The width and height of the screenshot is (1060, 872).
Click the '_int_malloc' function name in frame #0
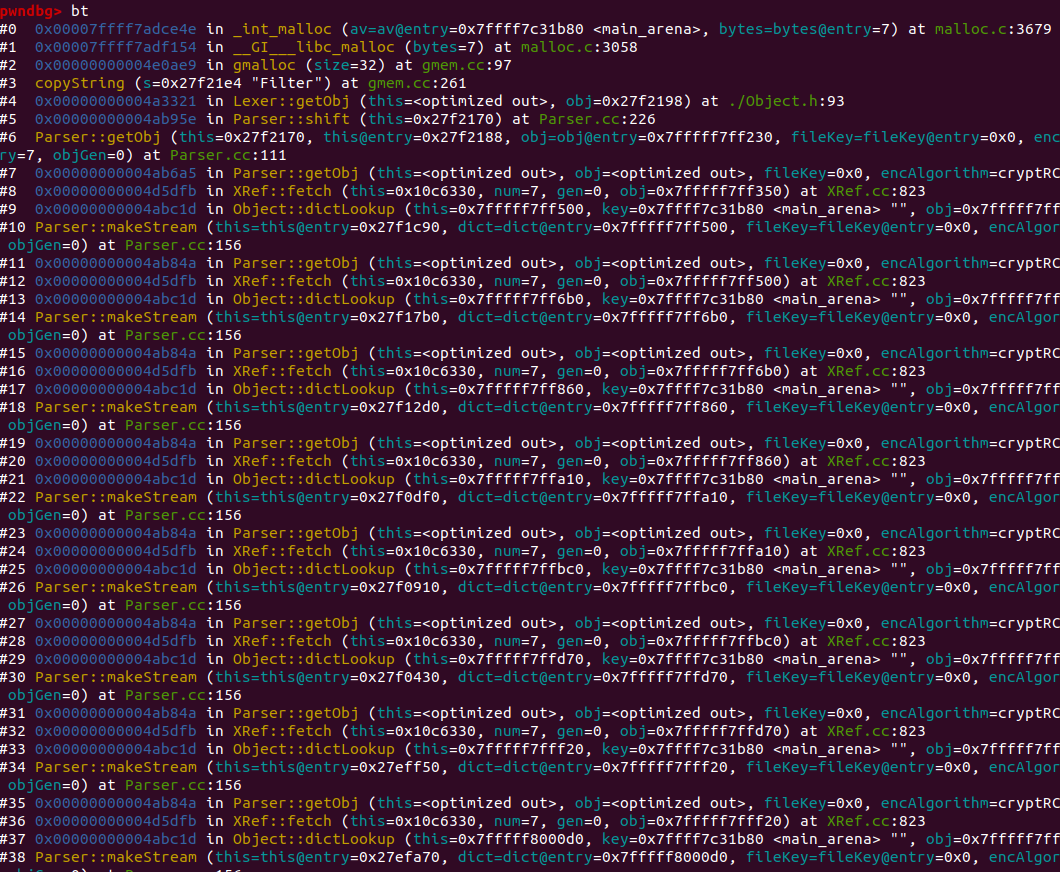[x=282, y=30]
